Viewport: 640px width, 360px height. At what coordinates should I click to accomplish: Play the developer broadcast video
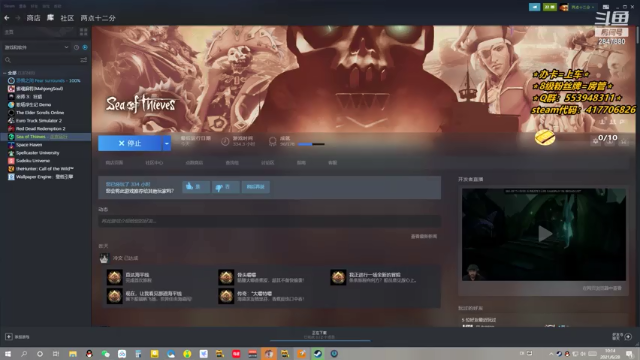click(x=544, y=234)
